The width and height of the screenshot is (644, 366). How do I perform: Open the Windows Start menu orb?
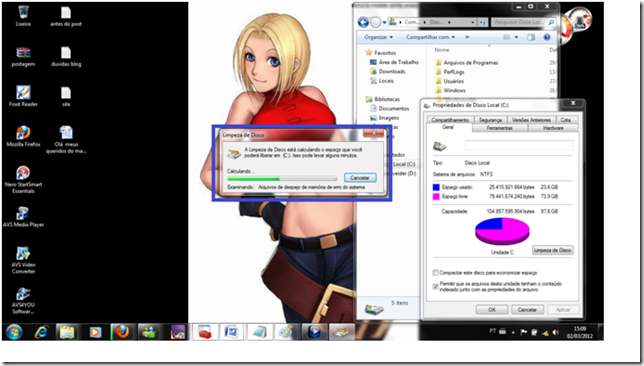[x=14, y=332]
